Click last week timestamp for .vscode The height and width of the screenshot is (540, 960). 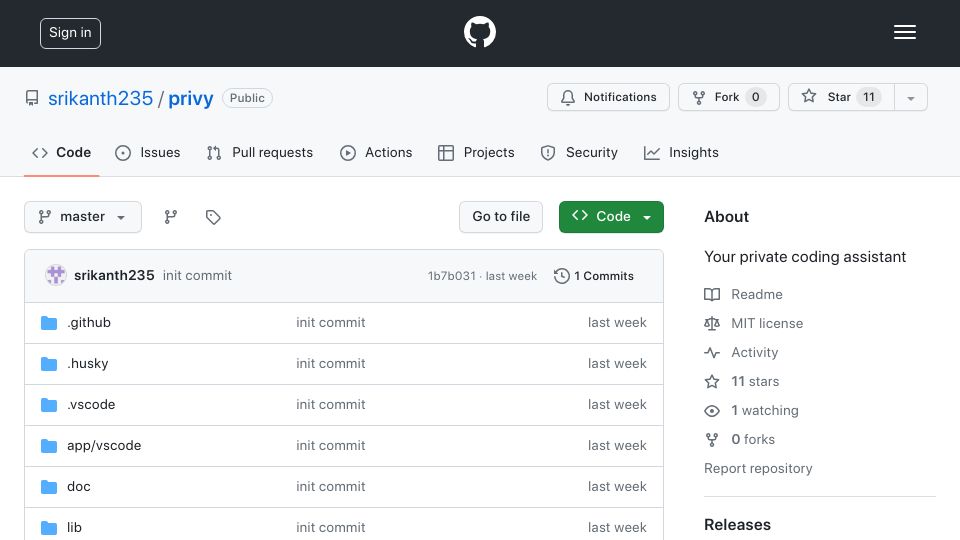coord(617,405)
